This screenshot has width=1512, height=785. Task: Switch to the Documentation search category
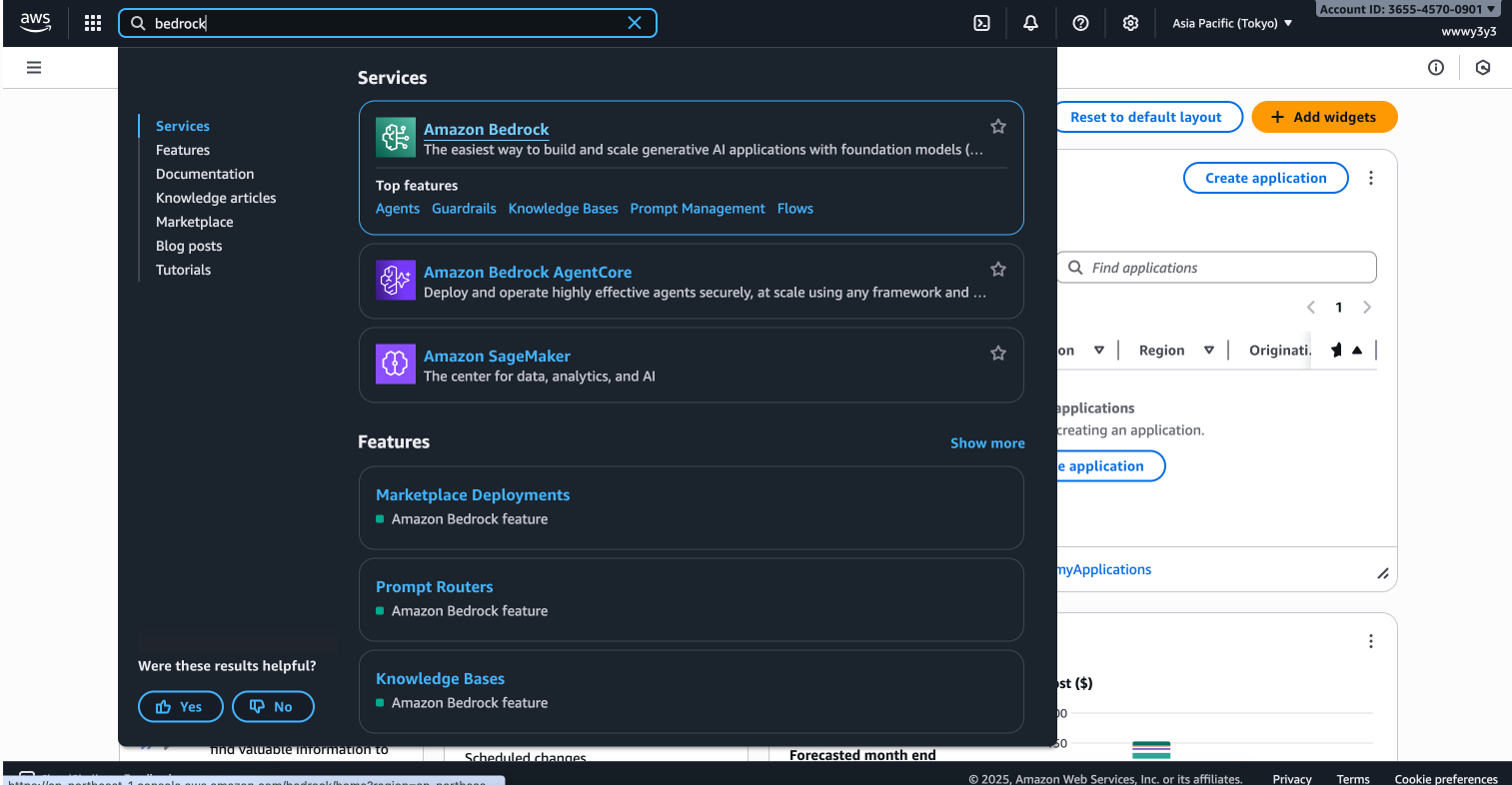click(204, 173)
